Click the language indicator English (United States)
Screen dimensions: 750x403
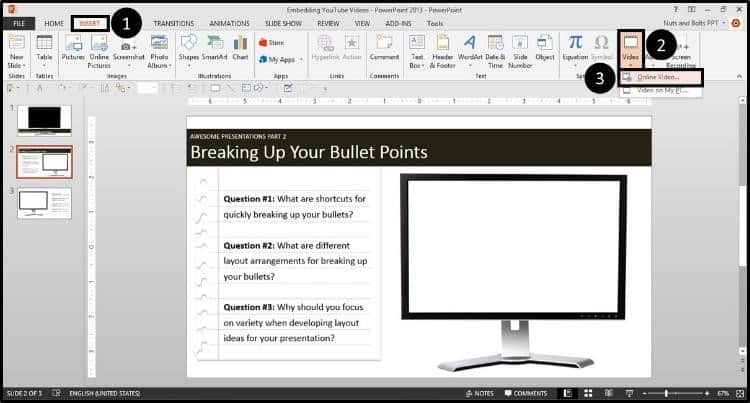click(104, 393)
